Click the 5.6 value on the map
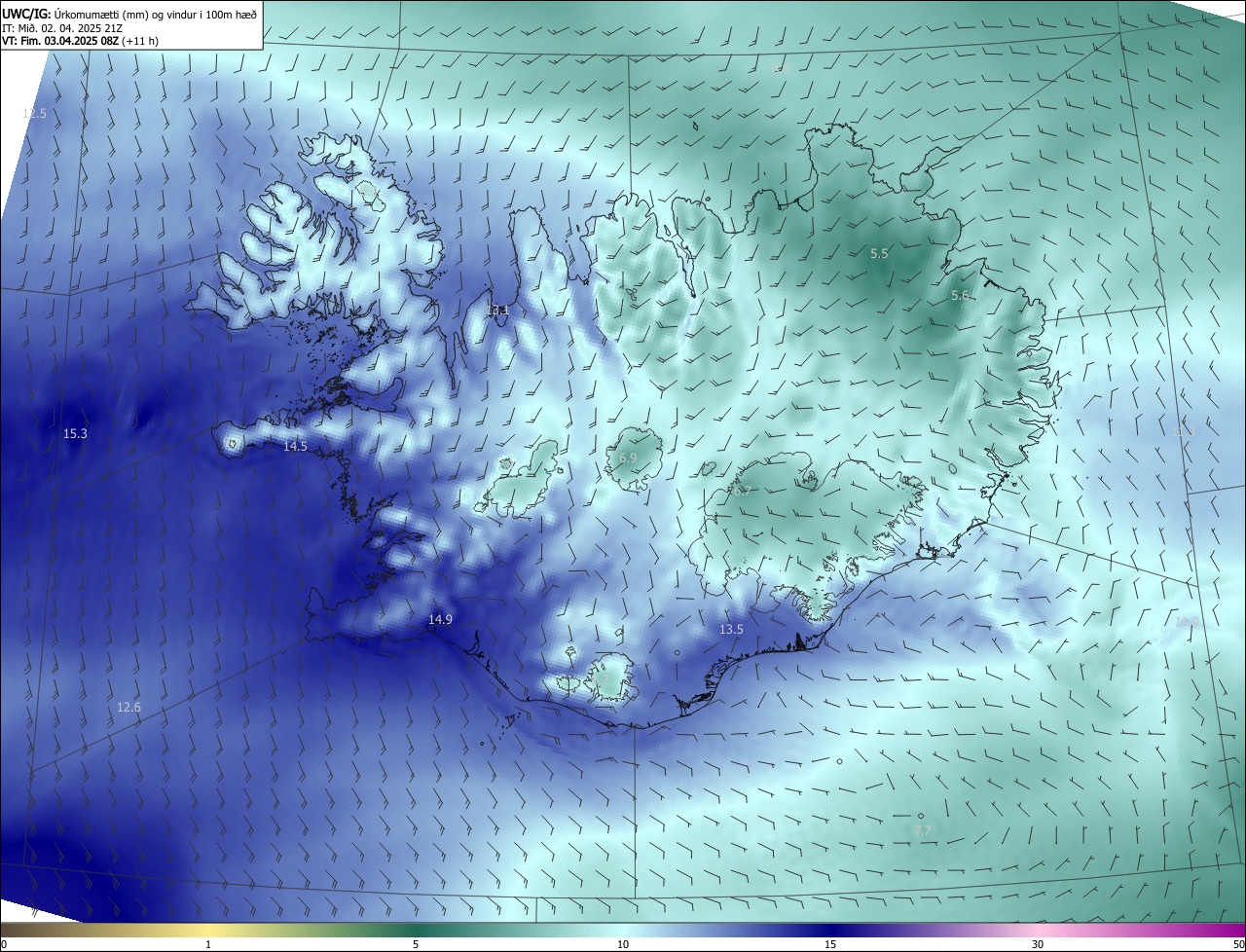Image resolution: width=1246 pixels, height=952 pixels. coord(960,295)
